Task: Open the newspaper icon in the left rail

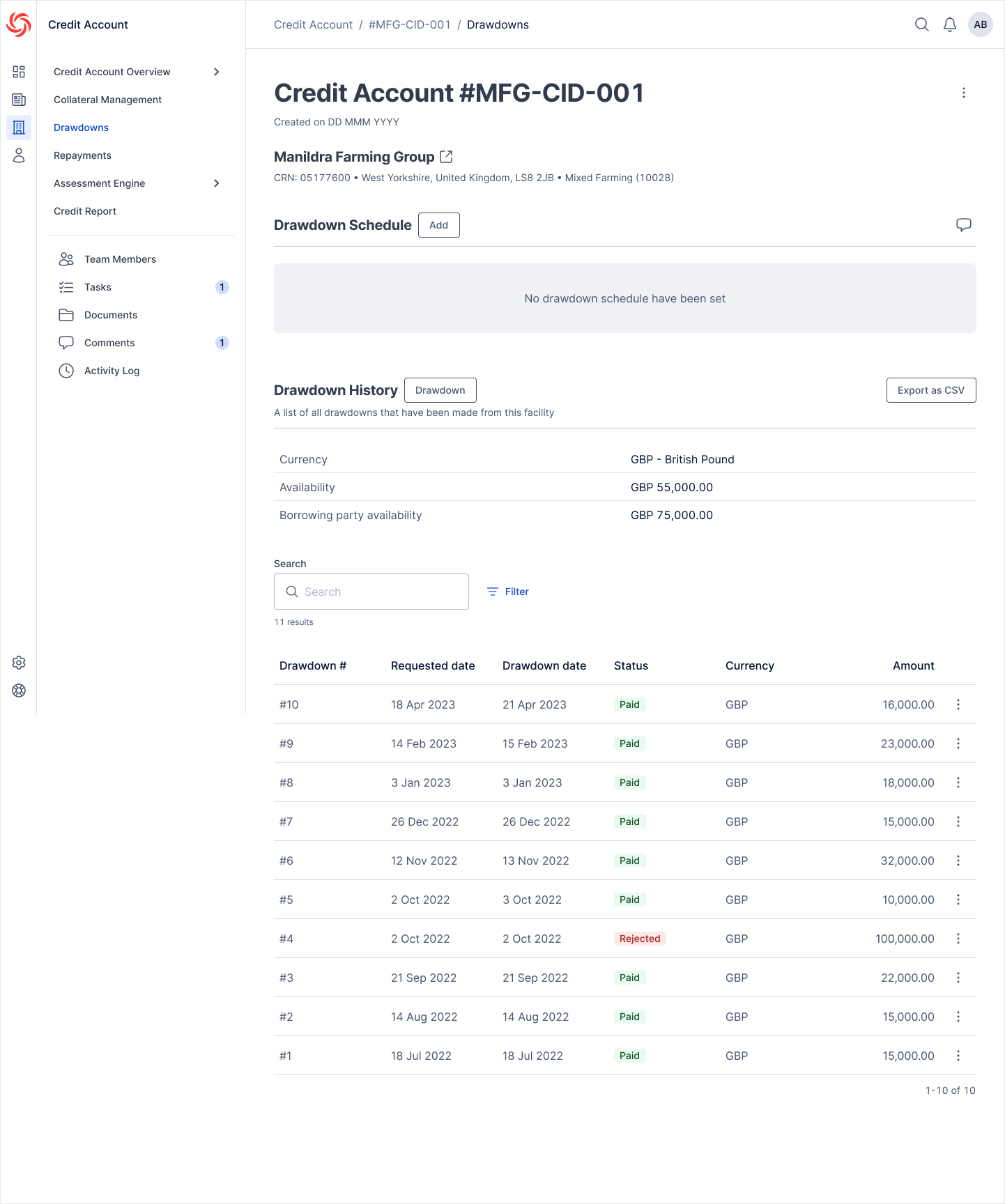Action: (19, 100)
